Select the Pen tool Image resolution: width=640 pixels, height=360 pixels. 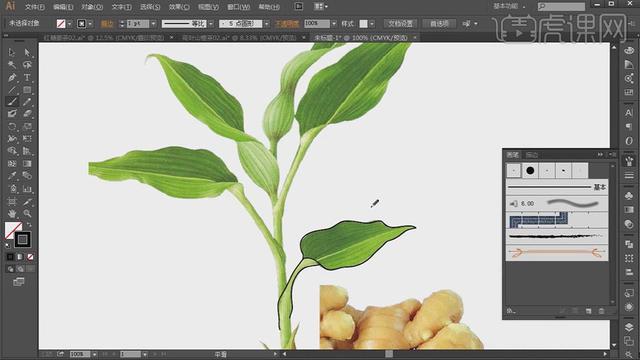pos(12,77)
